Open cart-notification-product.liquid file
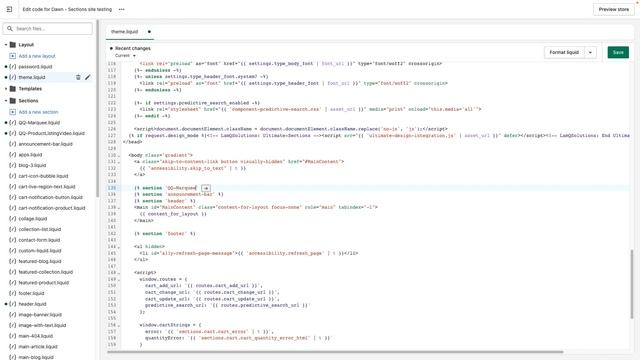640x360 pixels. pyautogui.click(x=52, y=208)
